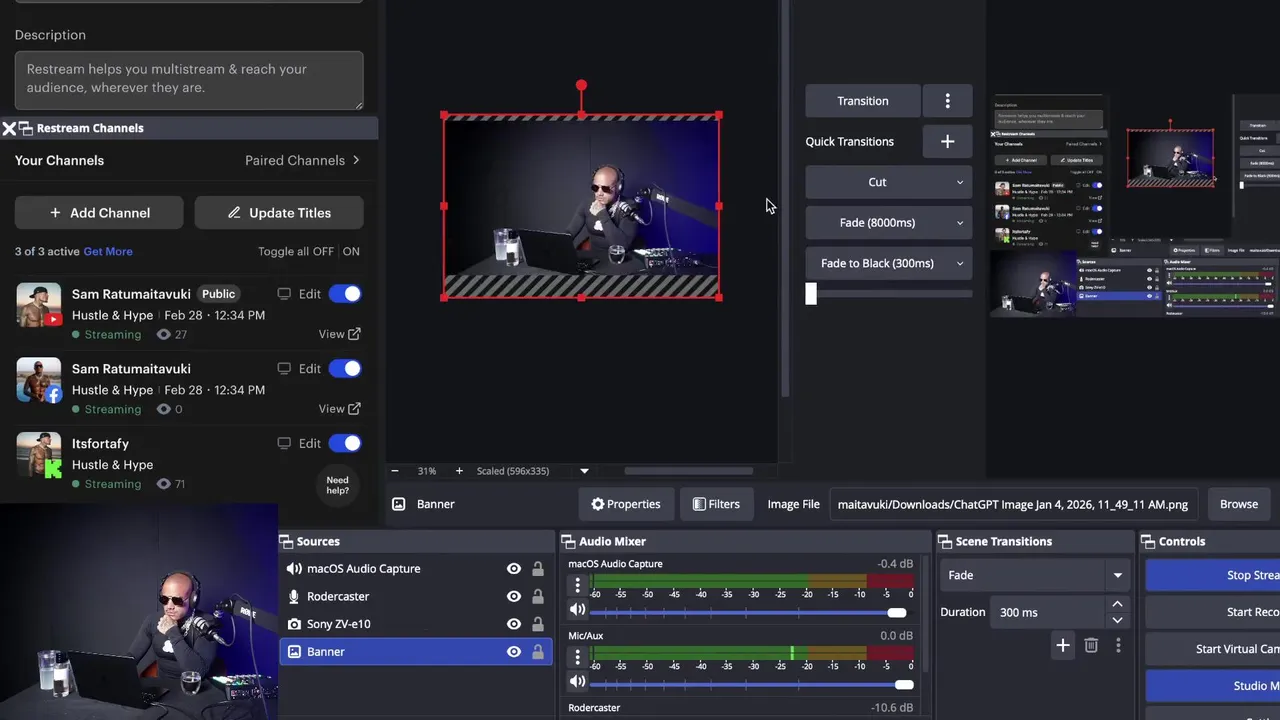Click the Image File path field
The width and height of the screenshot is (1280, 720).
click(1015, 504)
